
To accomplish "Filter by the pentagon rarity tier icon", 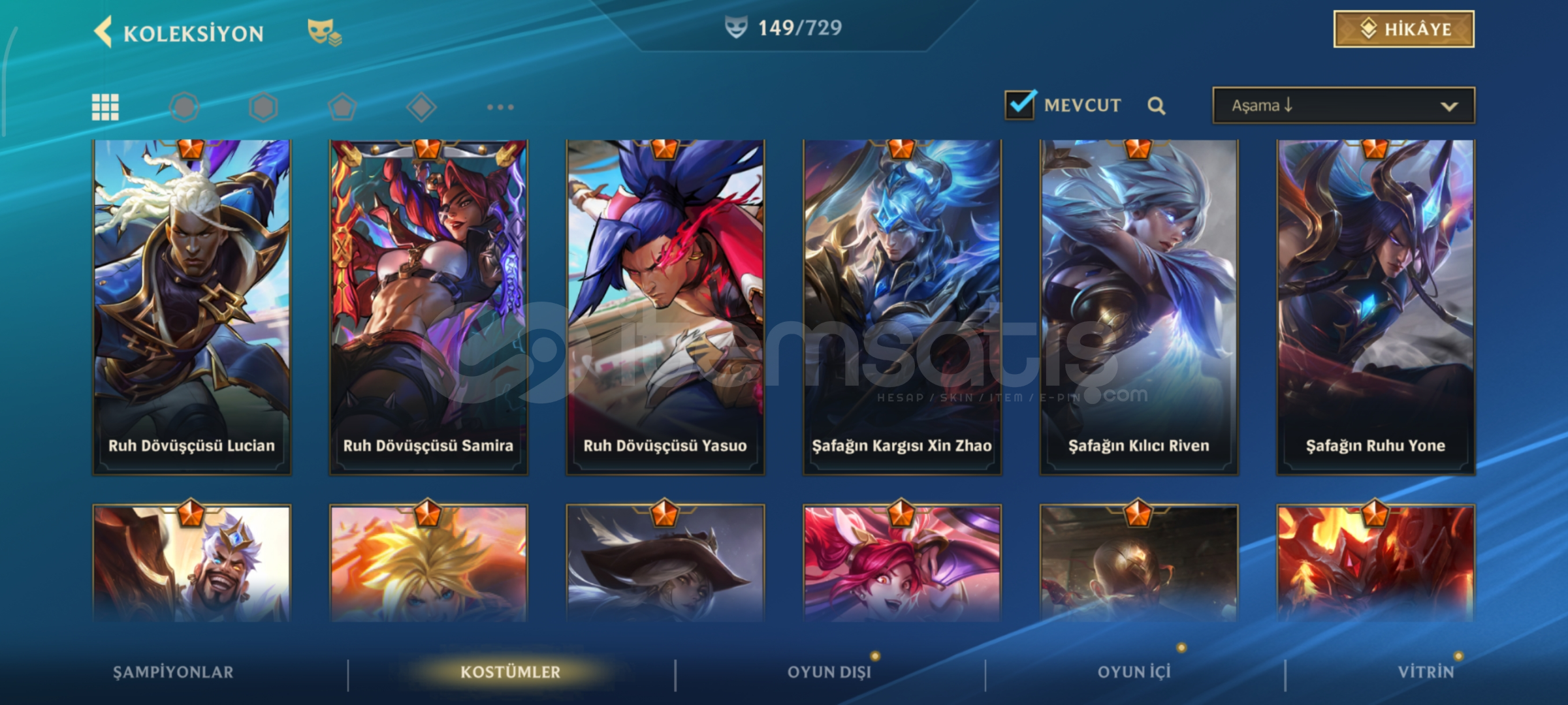I will (342, 107).
